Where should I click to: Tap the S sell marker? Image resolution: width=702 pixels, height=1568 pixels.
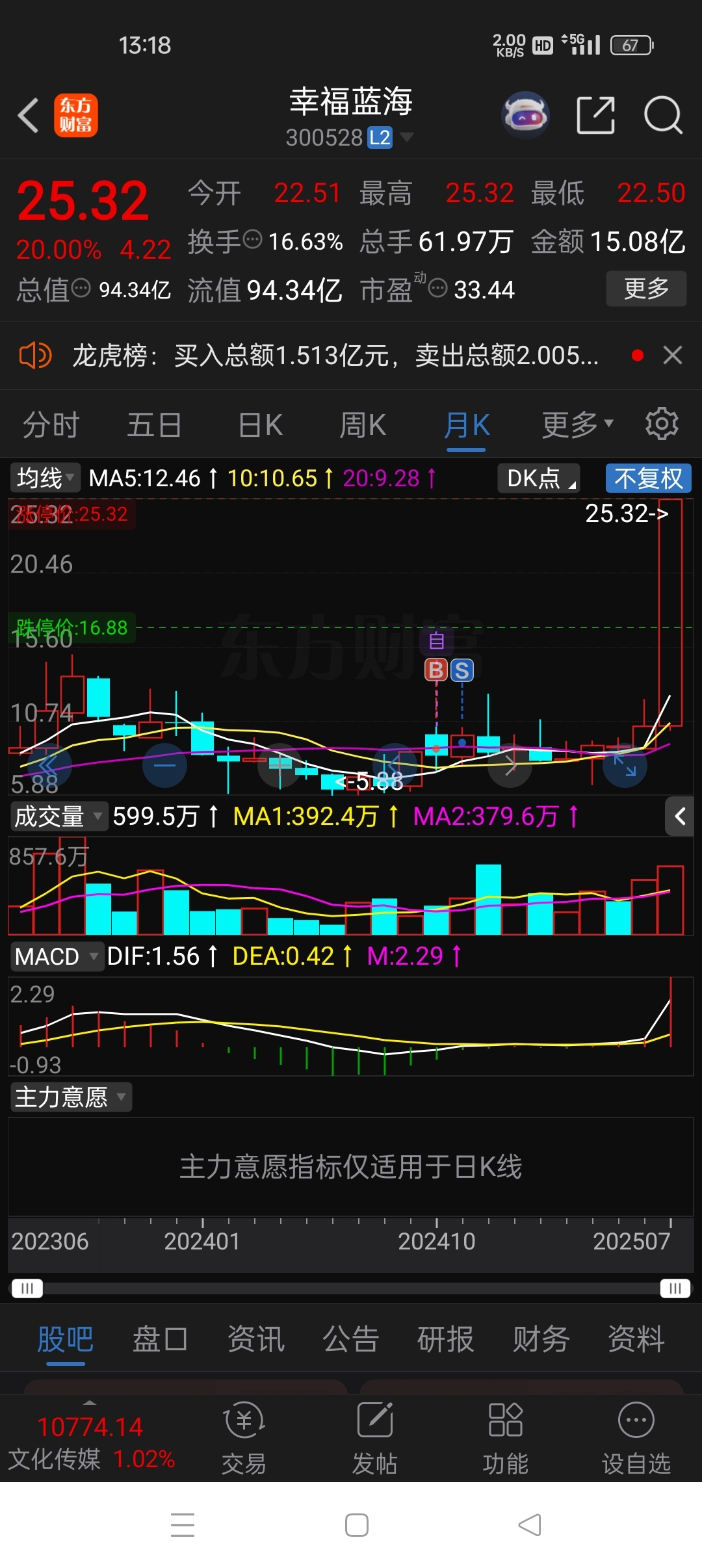tap(462, 670)
